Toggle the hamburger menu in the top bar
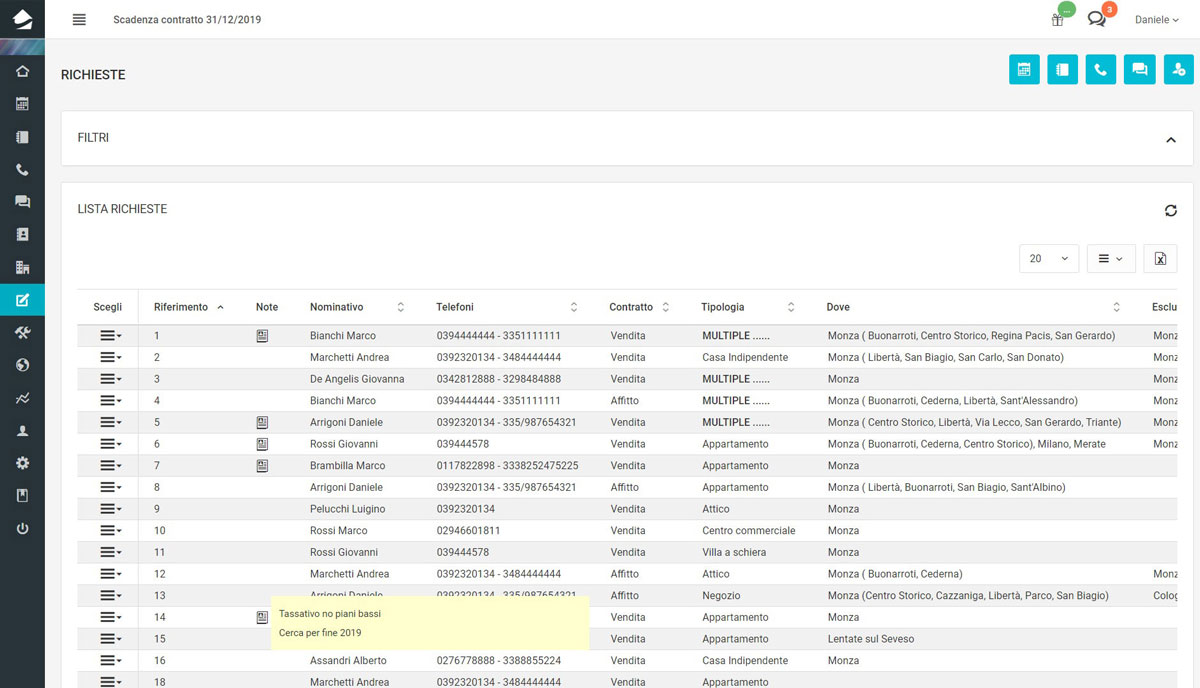This screenshot has height=688, width=1200. coord(80,20)
